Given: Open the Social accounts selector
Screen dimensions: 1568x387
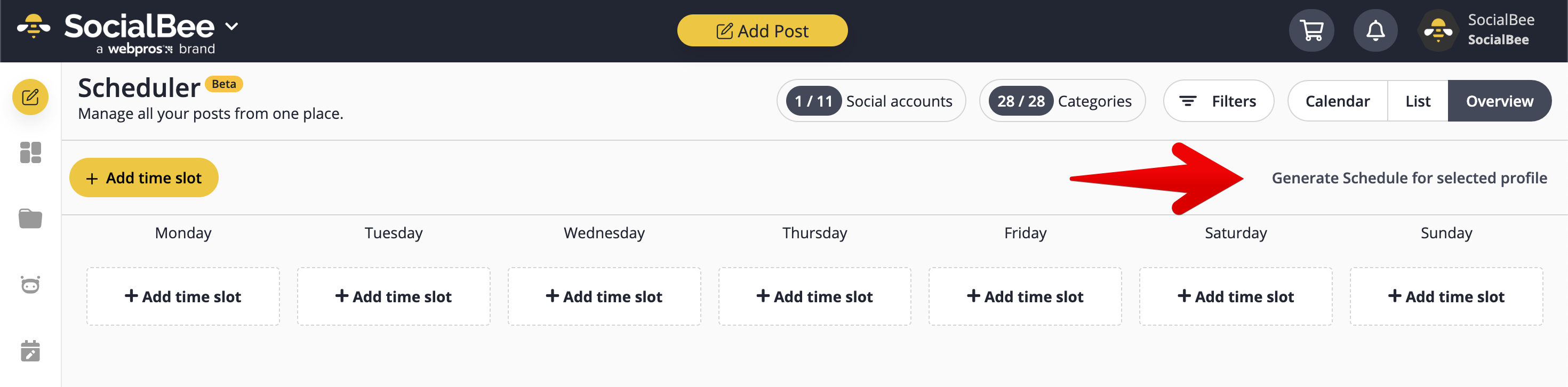Looking at the screenshot, I should [x=871, y=101].
